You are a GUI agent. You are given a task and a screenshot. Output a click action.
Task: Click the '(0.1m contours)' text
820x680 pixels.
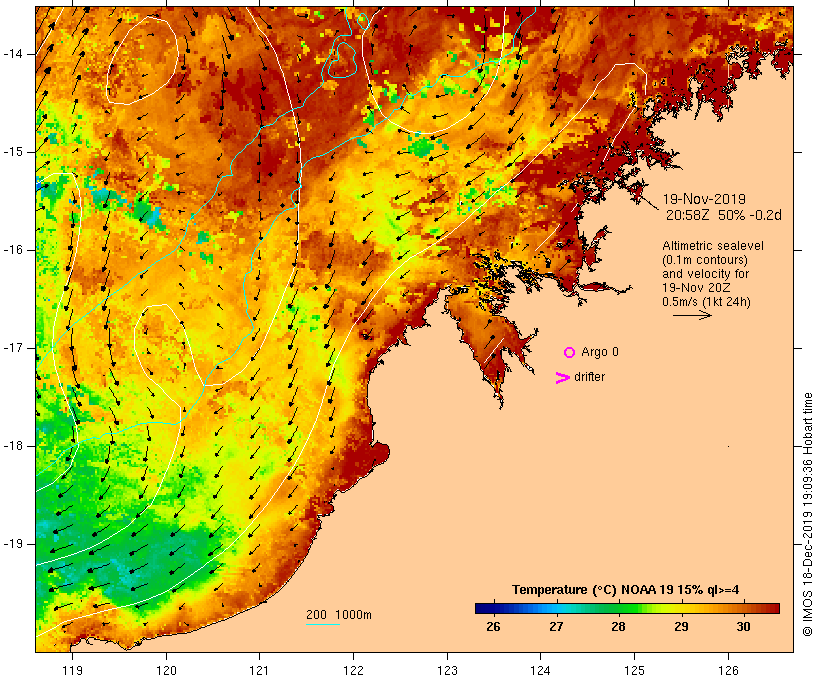(x=705, y=260)
